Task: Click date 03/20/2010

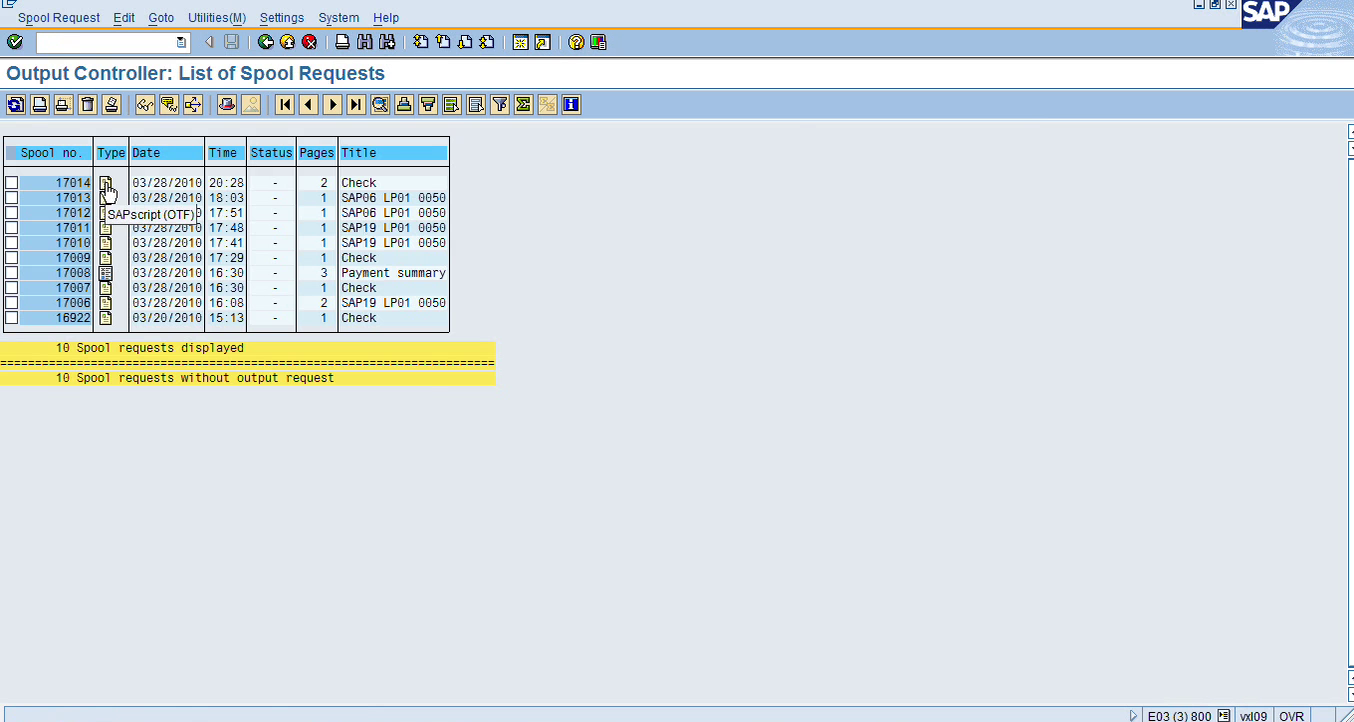Action: 167,318
